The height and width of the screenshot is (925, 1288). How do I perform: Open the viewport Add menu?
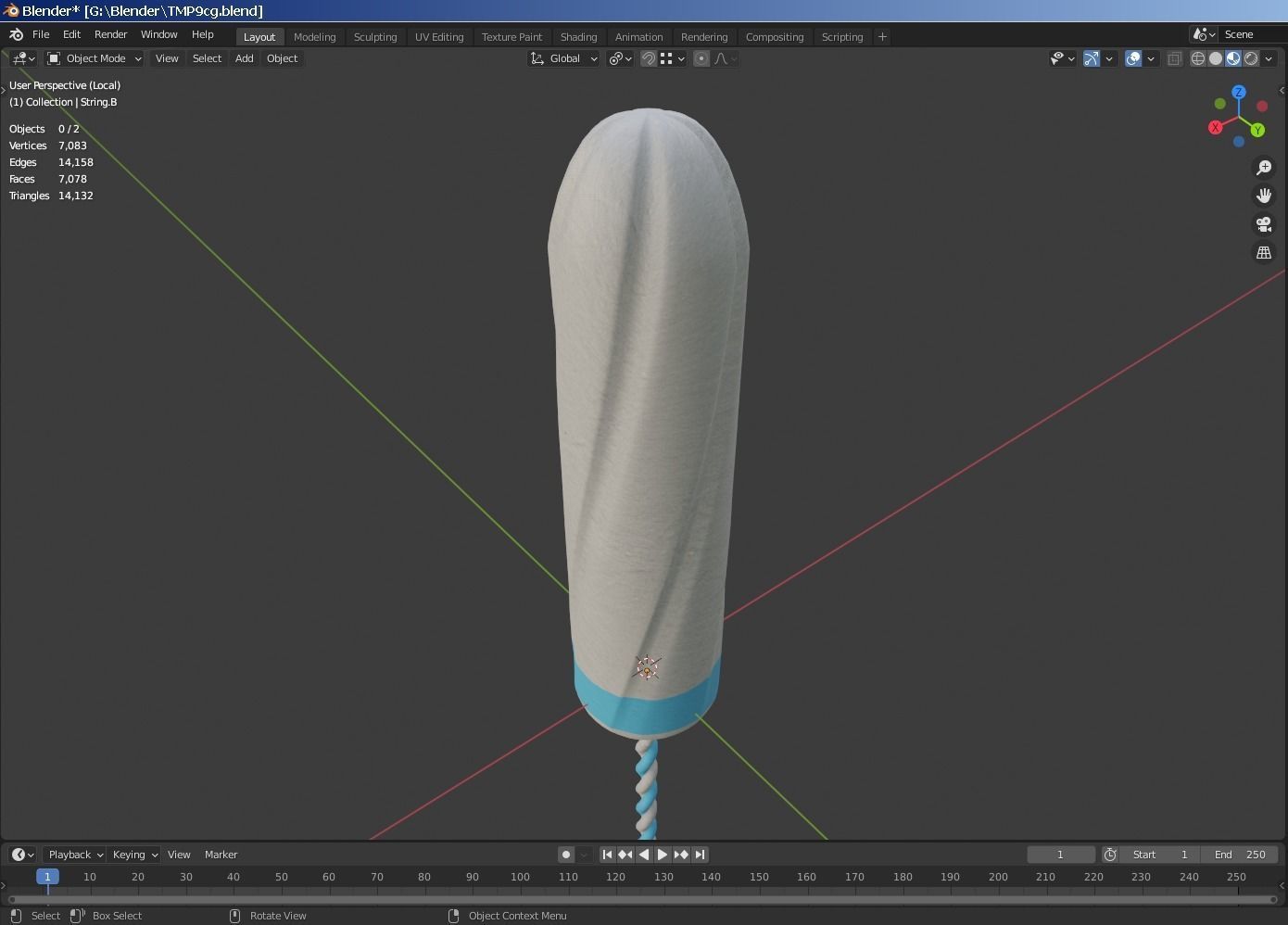click(x=244, y=58)
